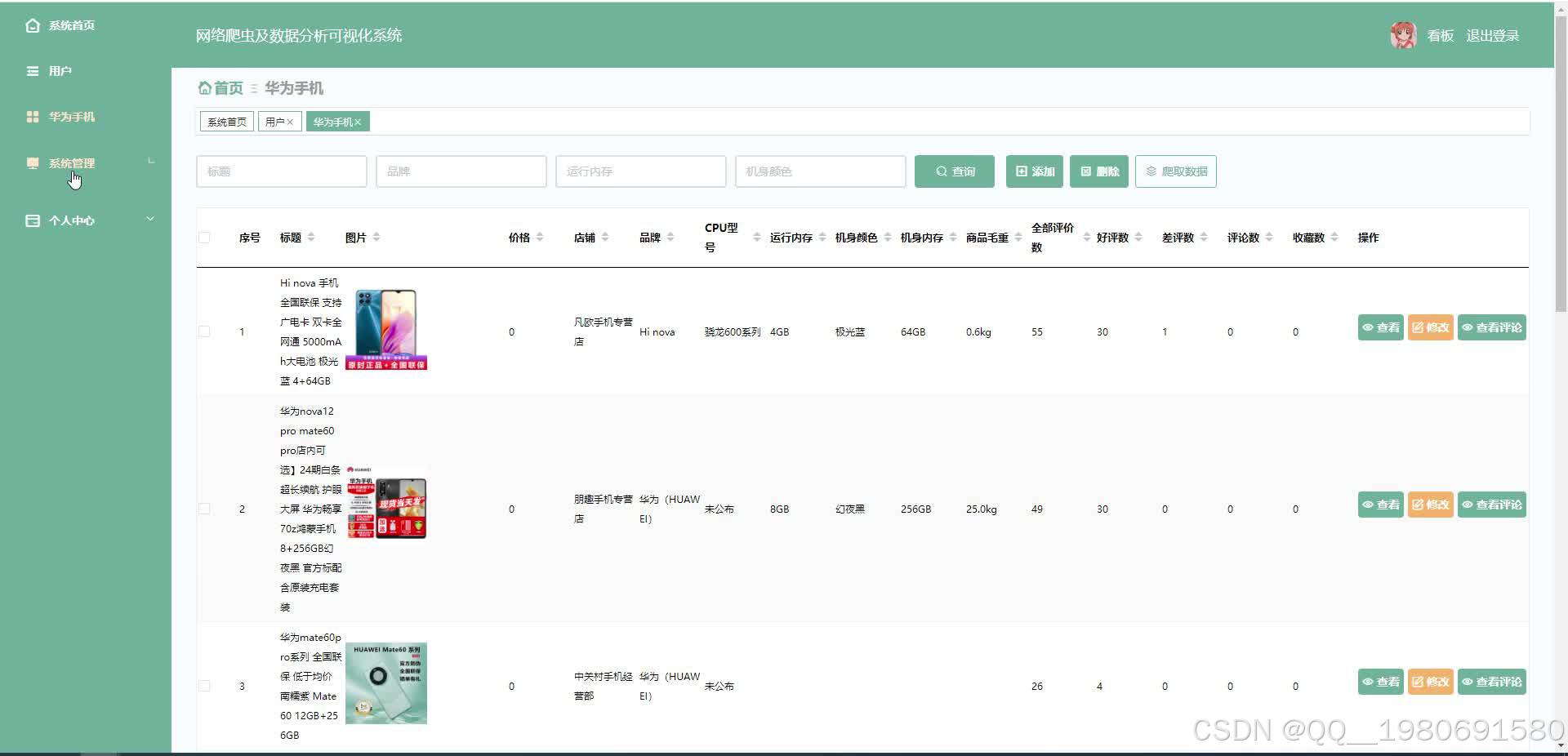This screenshot has height=756, width=1568.
Task: Click the 品牌 search input field
Action: (x=461, y=171)
